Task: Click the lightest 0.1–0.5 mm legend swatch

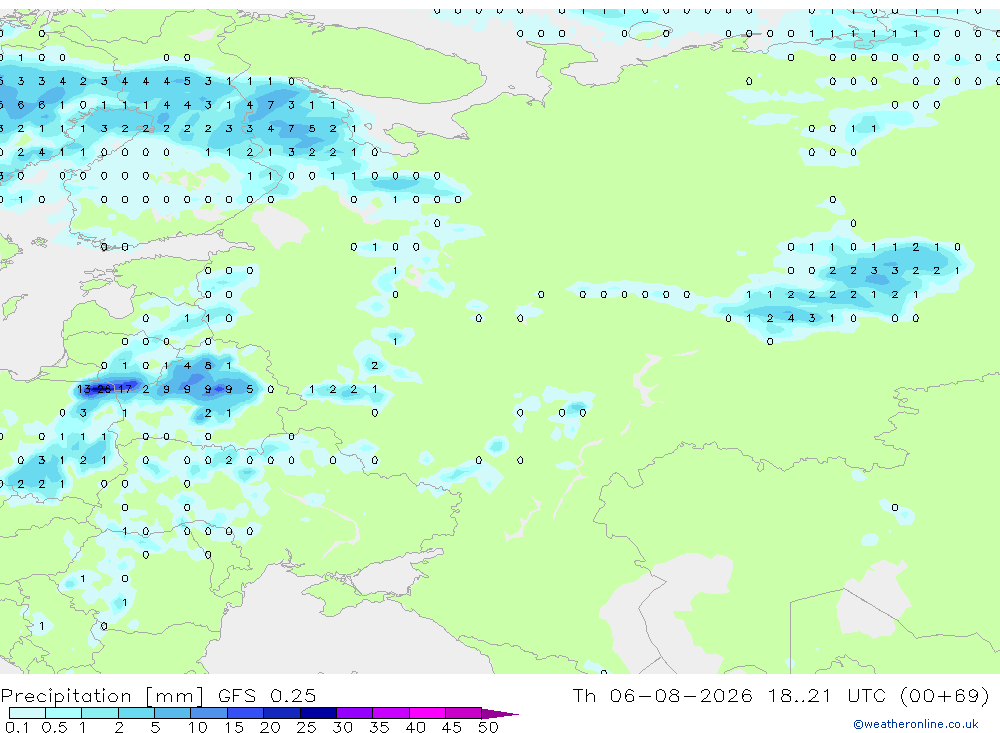Action: point(27,713)
